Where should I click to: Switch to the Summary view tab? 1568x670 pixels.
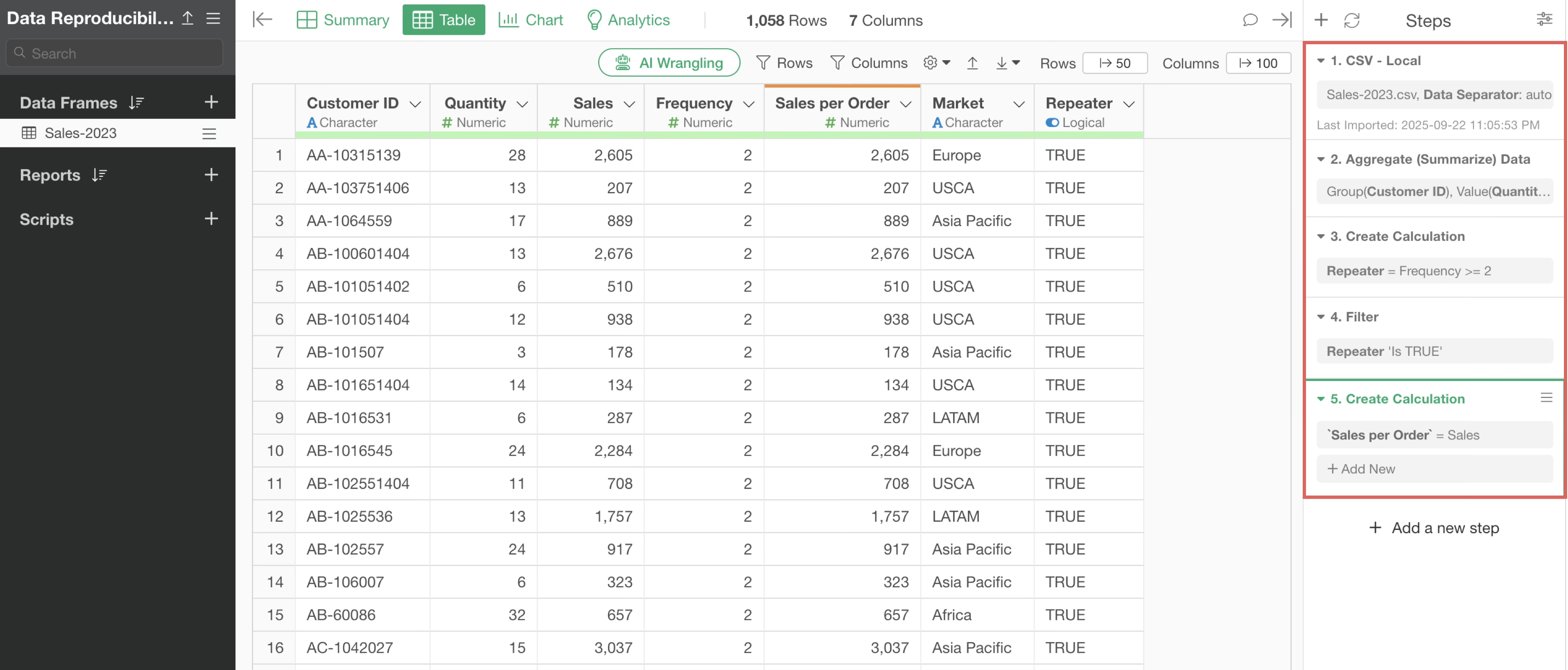point(343,20)
